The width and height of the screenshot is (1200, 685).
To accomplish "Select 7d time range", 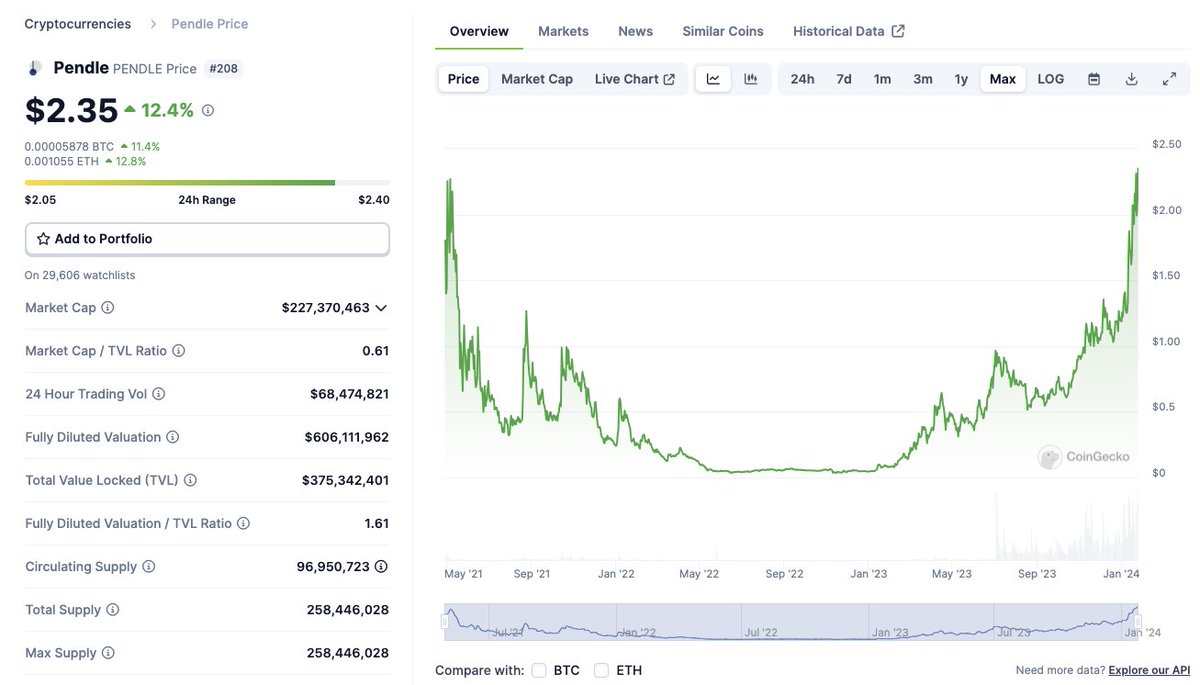I will tap(844, 79).
